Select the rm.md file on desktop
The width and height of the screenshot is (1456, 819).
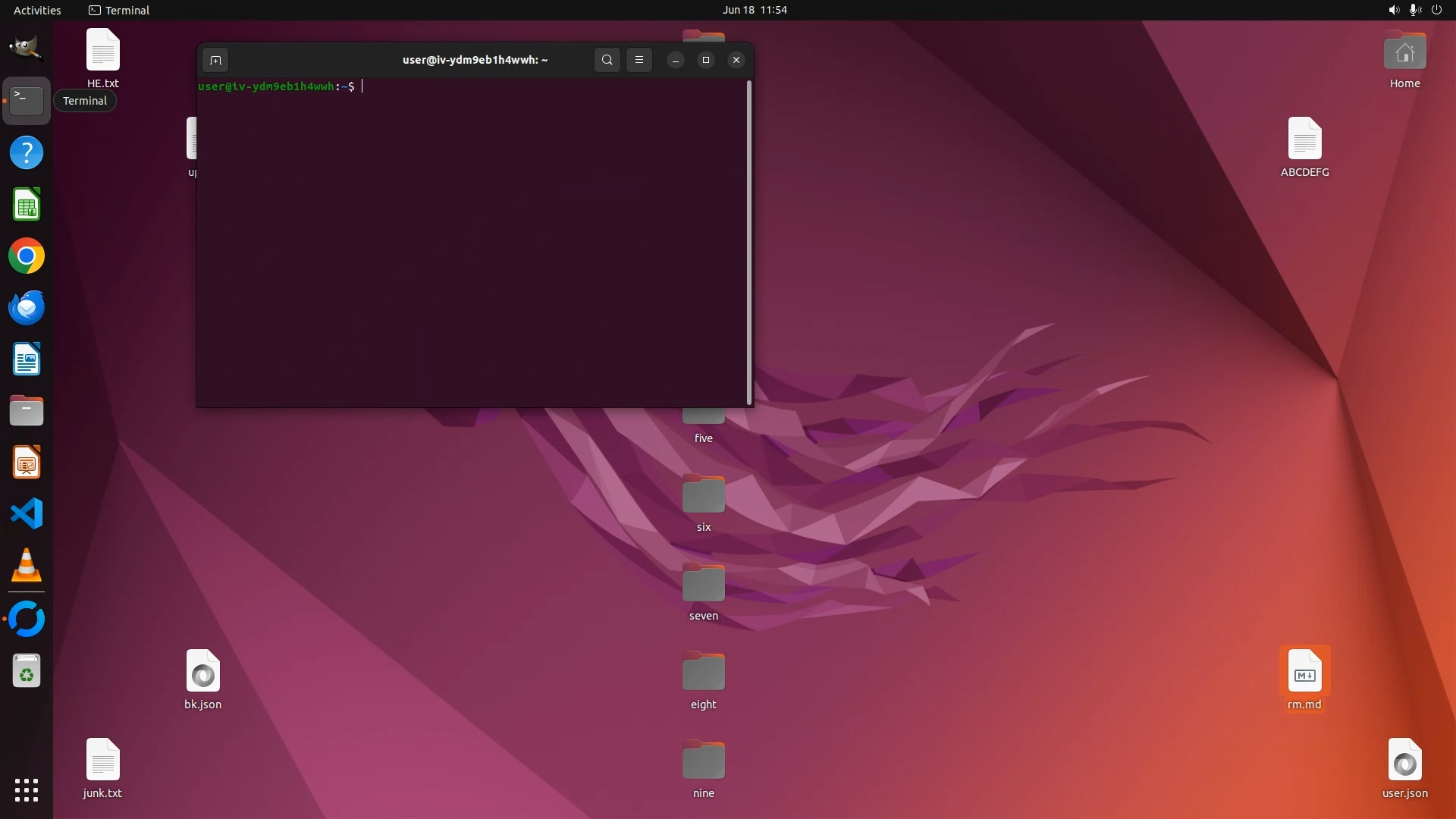pyautogui.click(x=1304, y=673)
